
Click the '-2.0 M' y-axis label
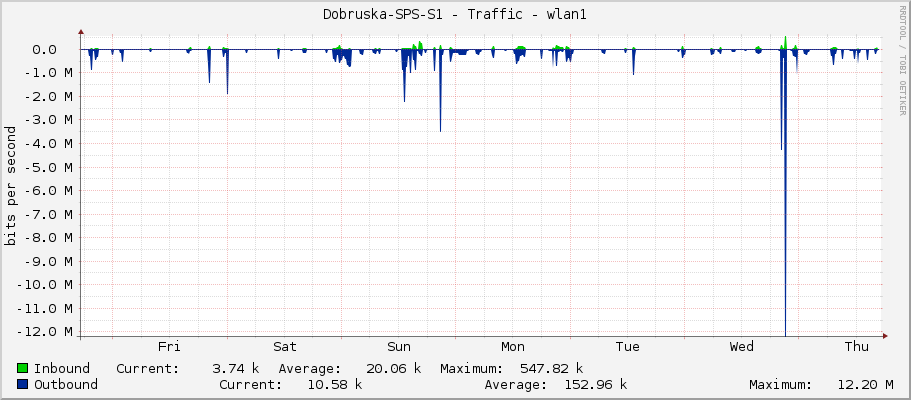49,97
